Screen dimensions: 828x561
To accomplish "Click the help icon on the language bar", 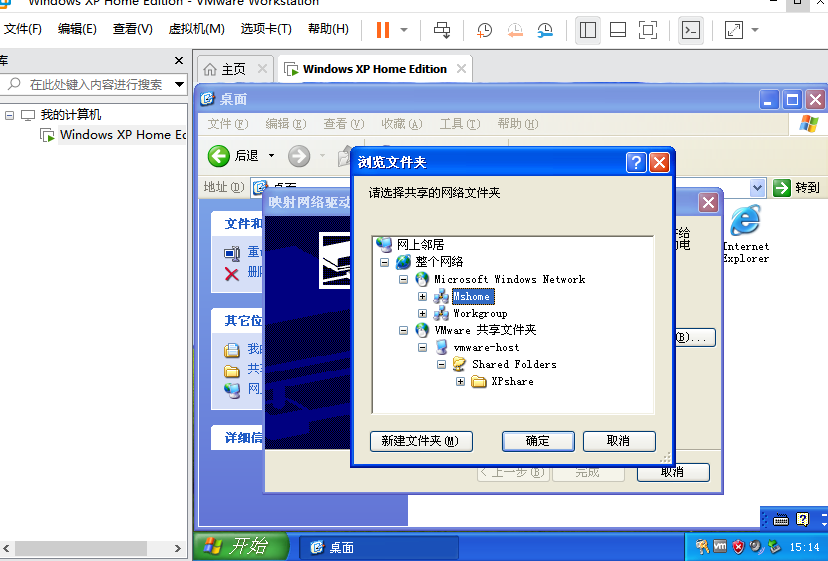I will [803, 520].
